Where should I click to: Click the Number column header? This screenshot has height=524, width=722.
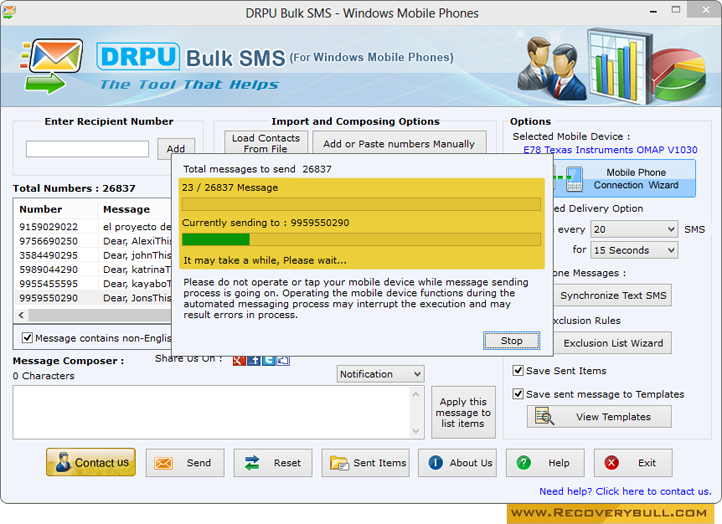pos(56,209)
